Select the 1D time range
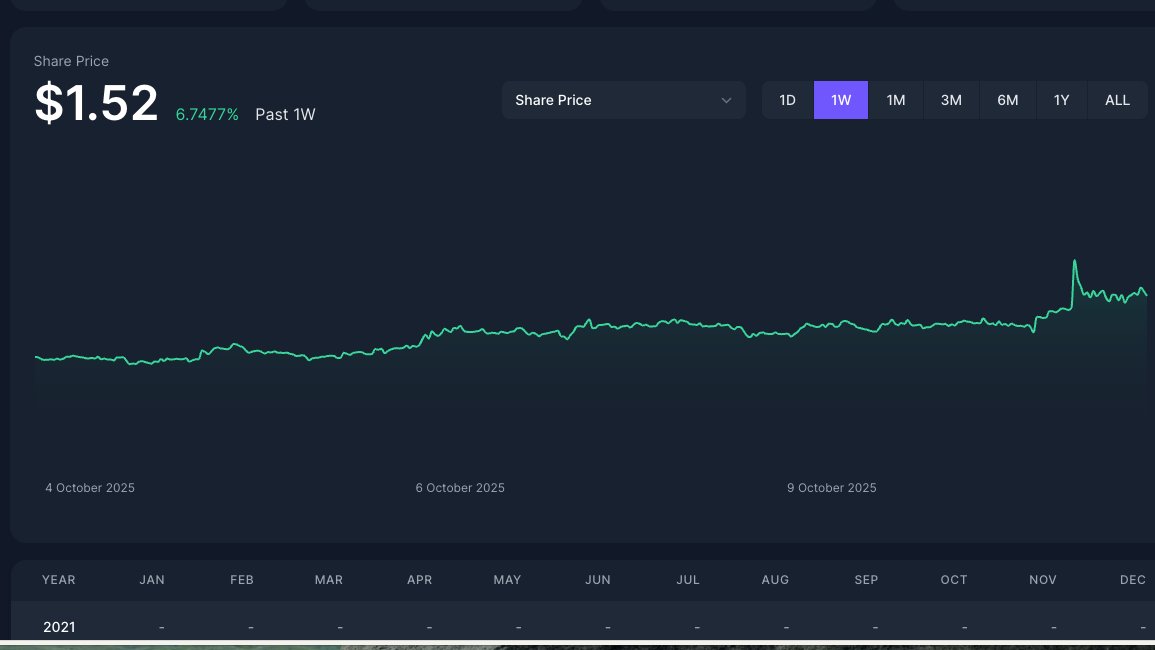1155x650 pixels. tap(787, 100)
